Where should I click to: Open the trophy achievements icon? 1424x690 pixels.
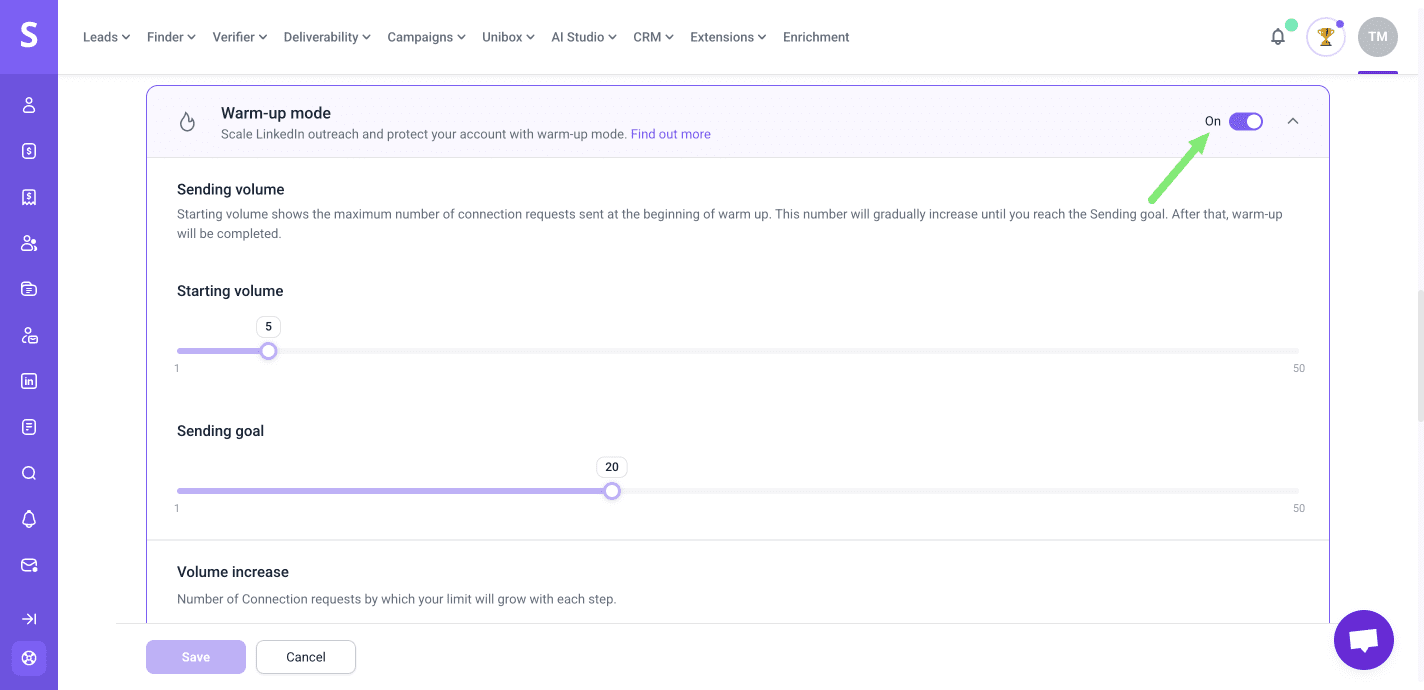[1326, 37]
